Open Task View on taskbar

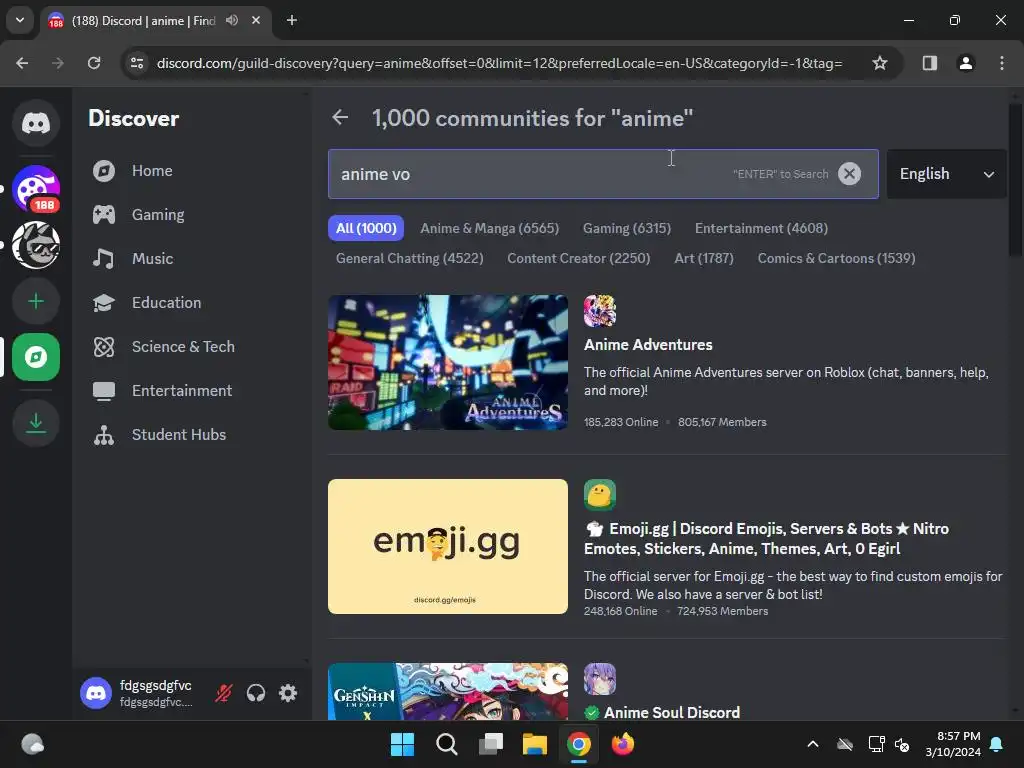(491, 744)
